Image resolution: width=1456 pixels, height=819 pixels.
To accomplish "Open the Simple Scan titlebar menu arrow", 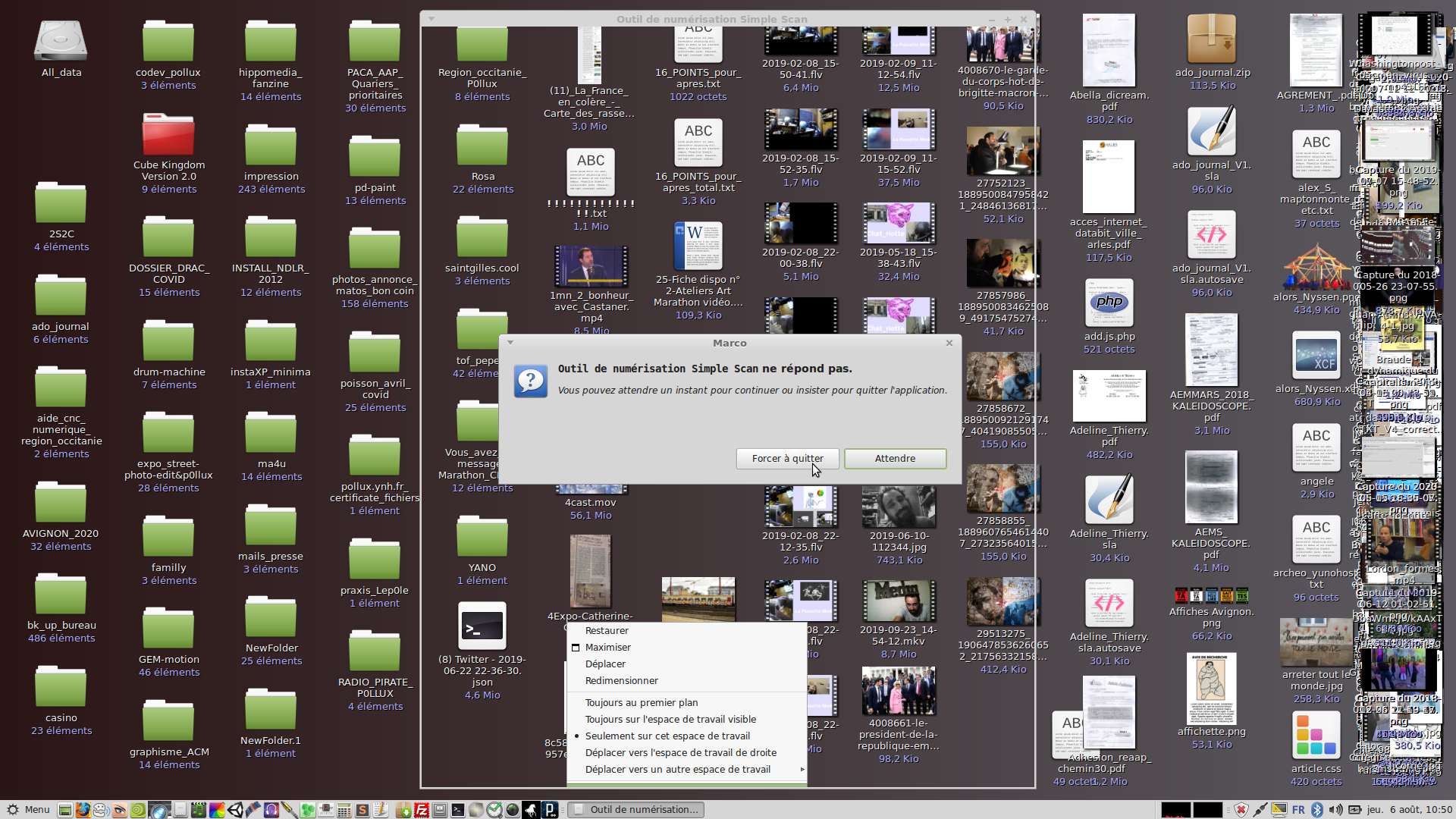I will [431, 19].
